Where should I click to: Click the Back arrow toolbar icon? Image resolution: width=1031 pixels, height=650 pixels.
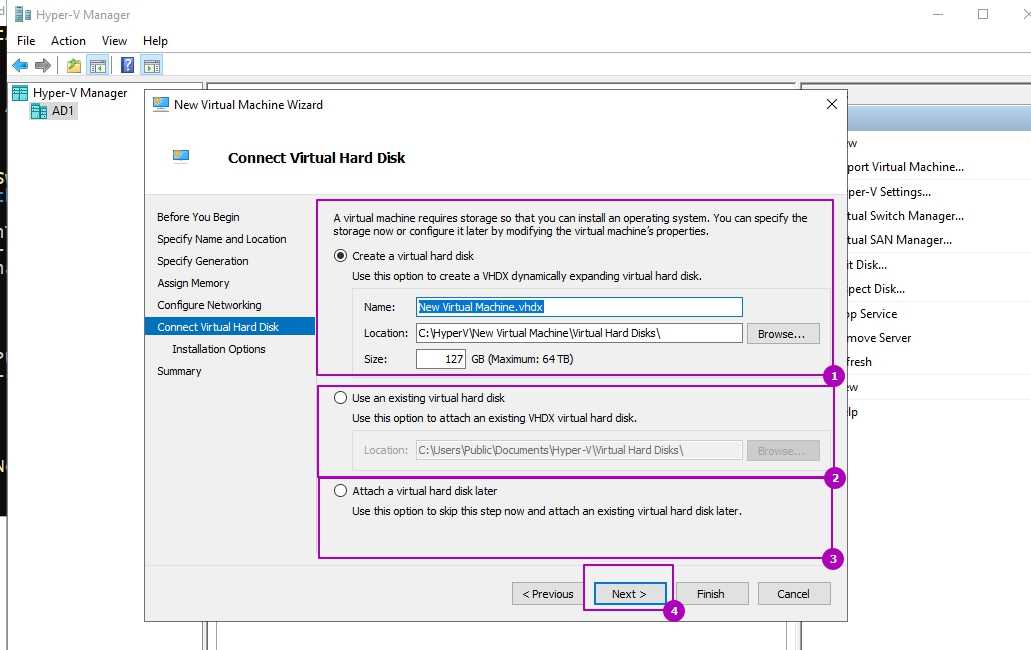point(20,65)
